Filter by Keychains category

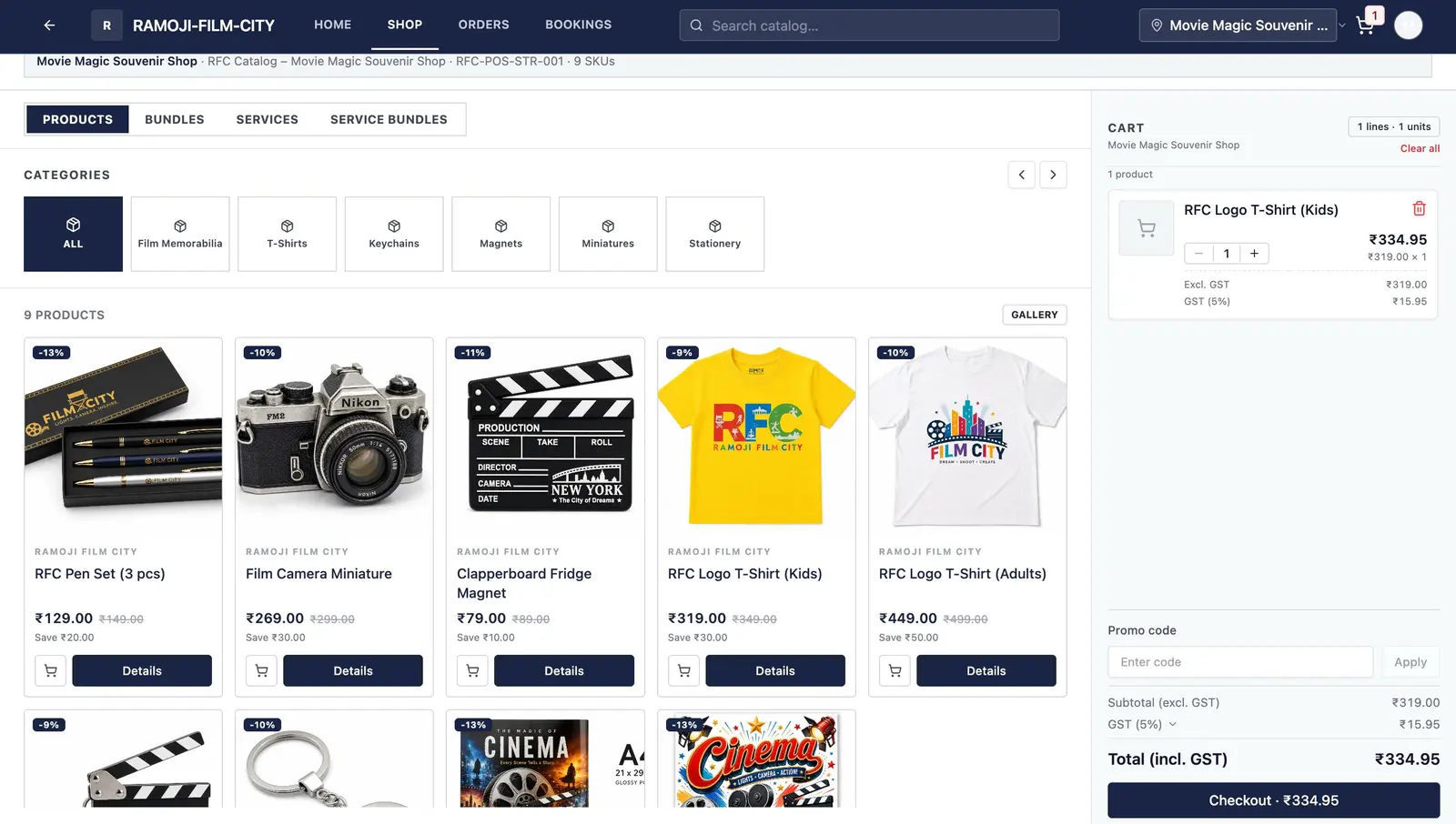(x=394, y=234)
